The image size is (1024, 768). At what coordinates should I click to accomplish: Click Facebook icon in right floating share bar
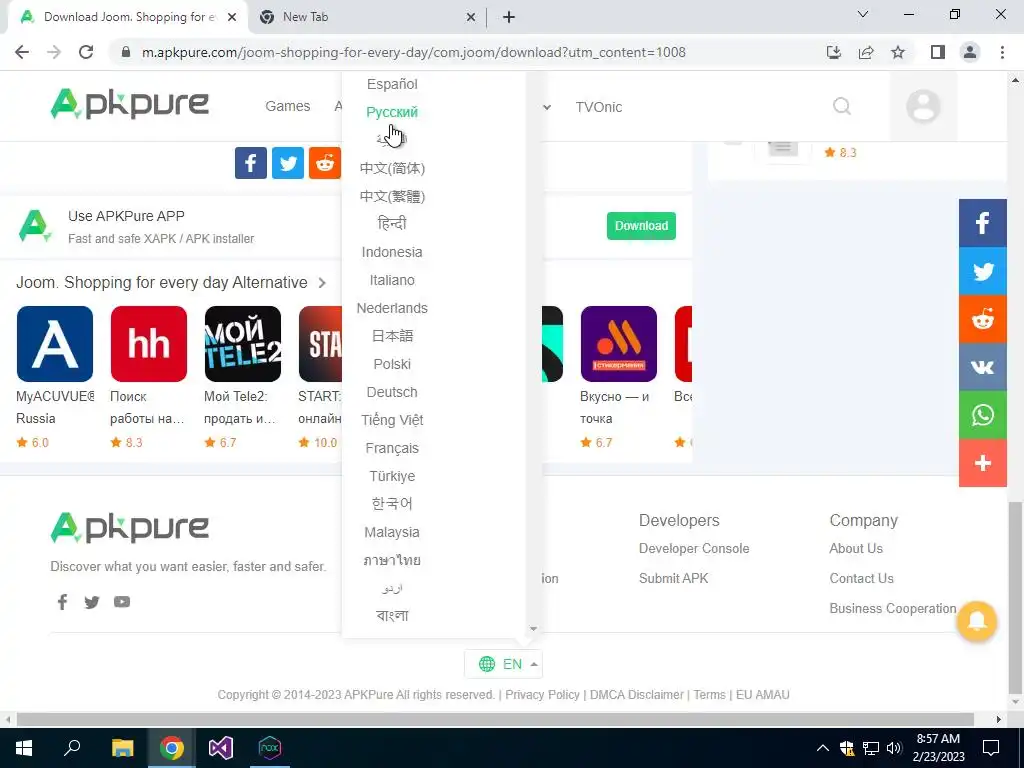coord(982,223)
